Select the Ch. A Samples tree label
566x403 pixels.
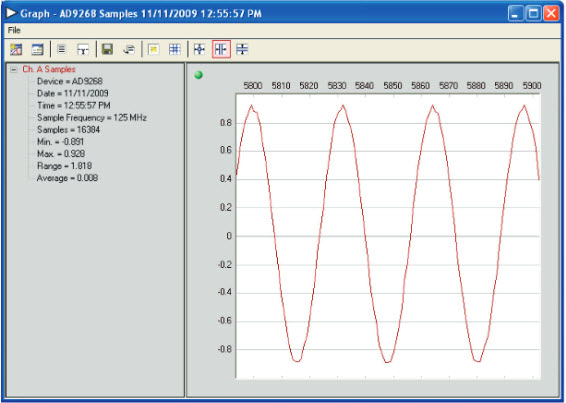49,69
